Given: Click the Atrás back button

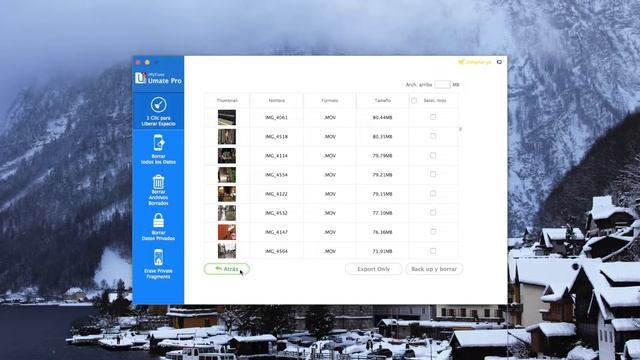Looking at the screenshot, I should click(227, 269).
